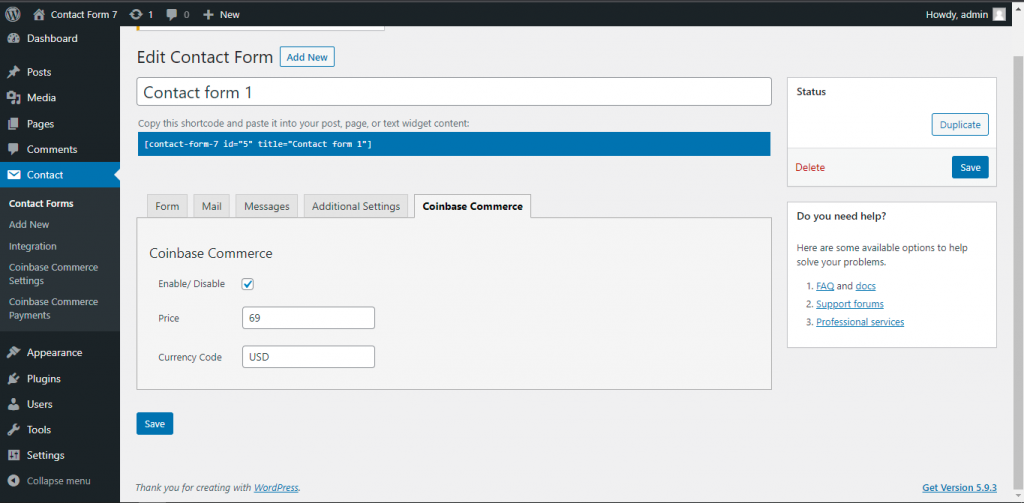Open Coinbase Commerce Payments submenu
Image resolution: width=1024 pixels, height=503 pixels.
53,308
